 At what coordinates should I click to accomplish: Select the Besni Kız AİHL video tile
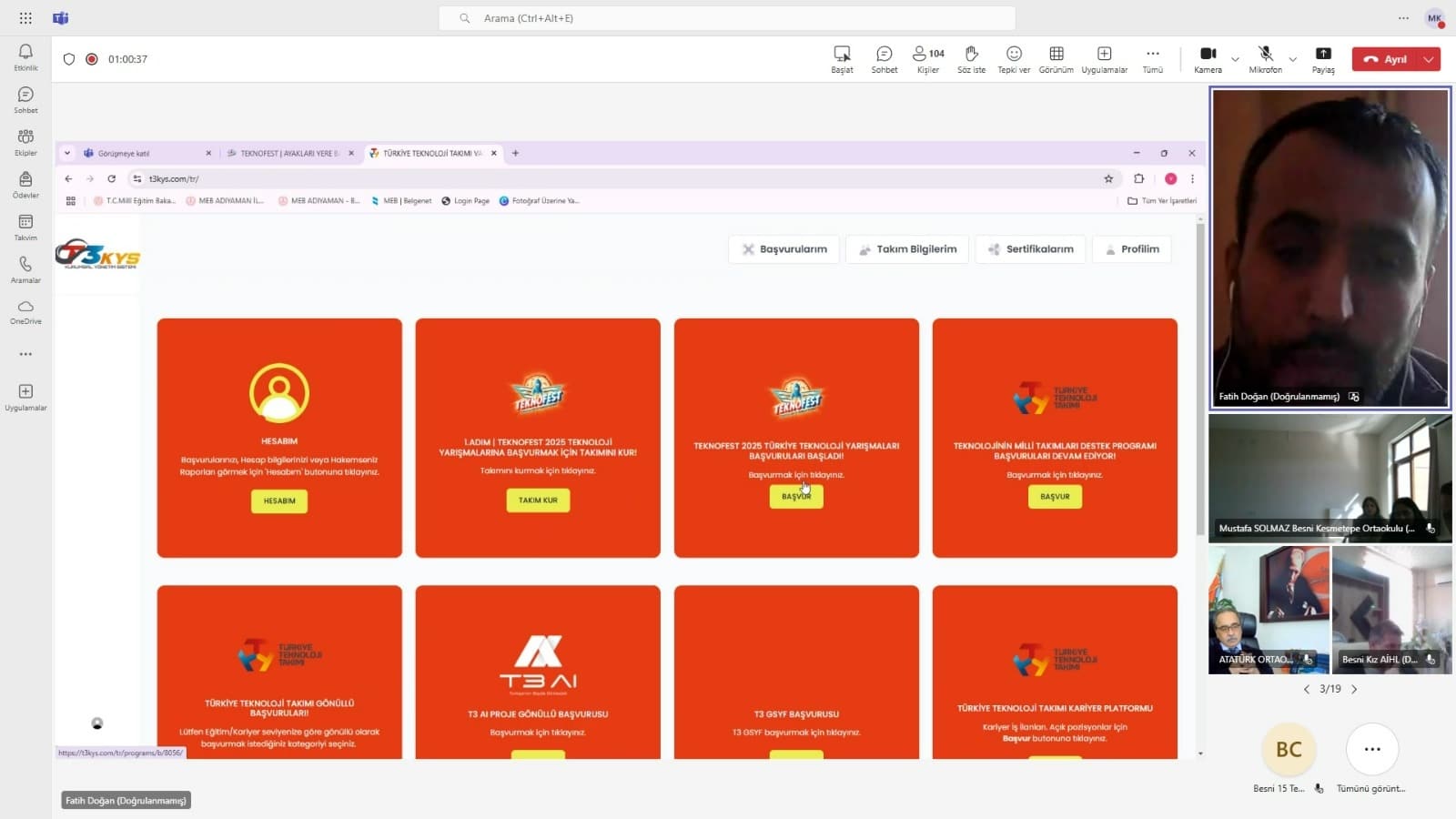tap(1391, 610)
